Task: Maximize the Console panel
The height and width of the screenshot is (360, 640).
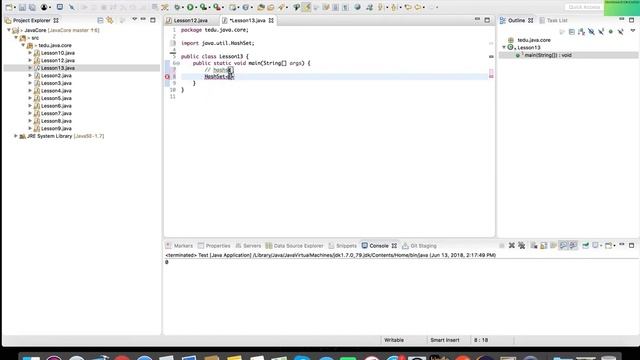Action: [631, 245]
